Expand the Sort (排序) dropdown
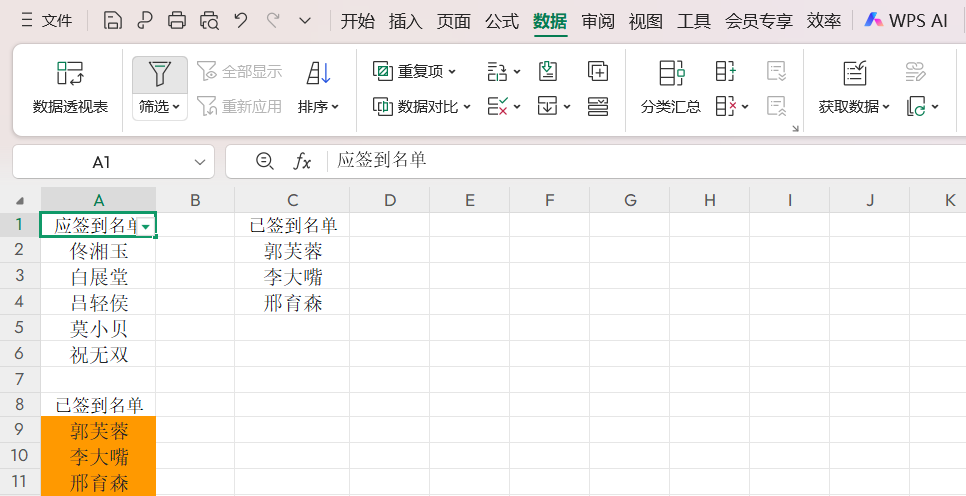Screen dimensions: 966x496 319,106
